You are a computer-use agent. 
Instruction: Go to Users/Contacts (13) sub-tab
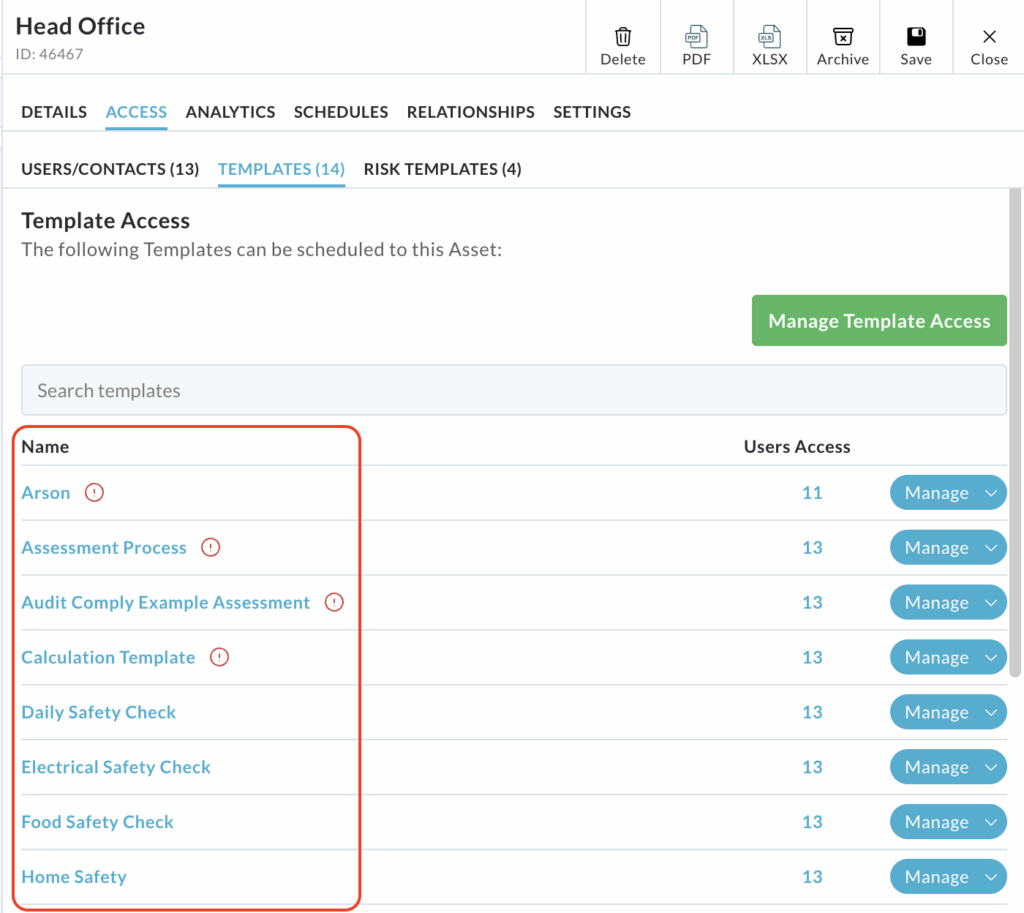click(110, 169)
